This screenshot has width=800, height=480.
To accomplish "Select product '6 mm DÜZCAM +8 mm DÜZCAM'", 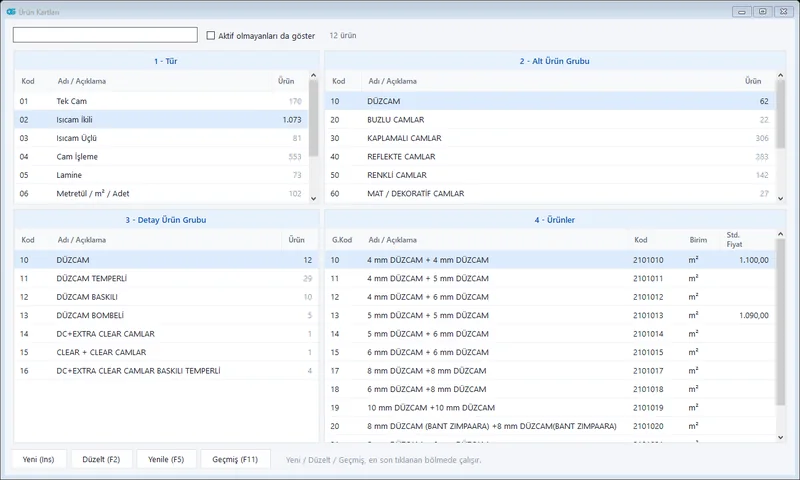I will (550, 389).
